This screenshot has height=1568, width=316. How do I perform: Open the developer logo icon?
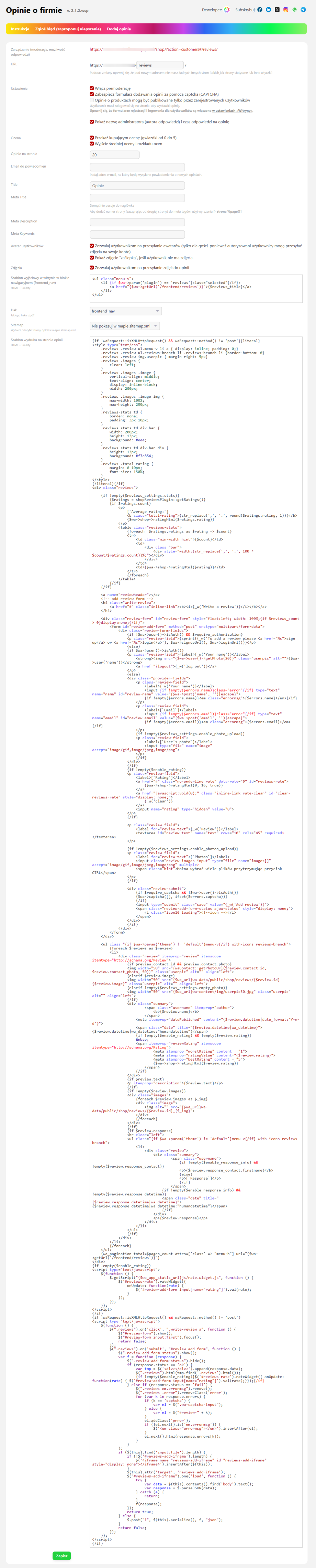[227, 10]
